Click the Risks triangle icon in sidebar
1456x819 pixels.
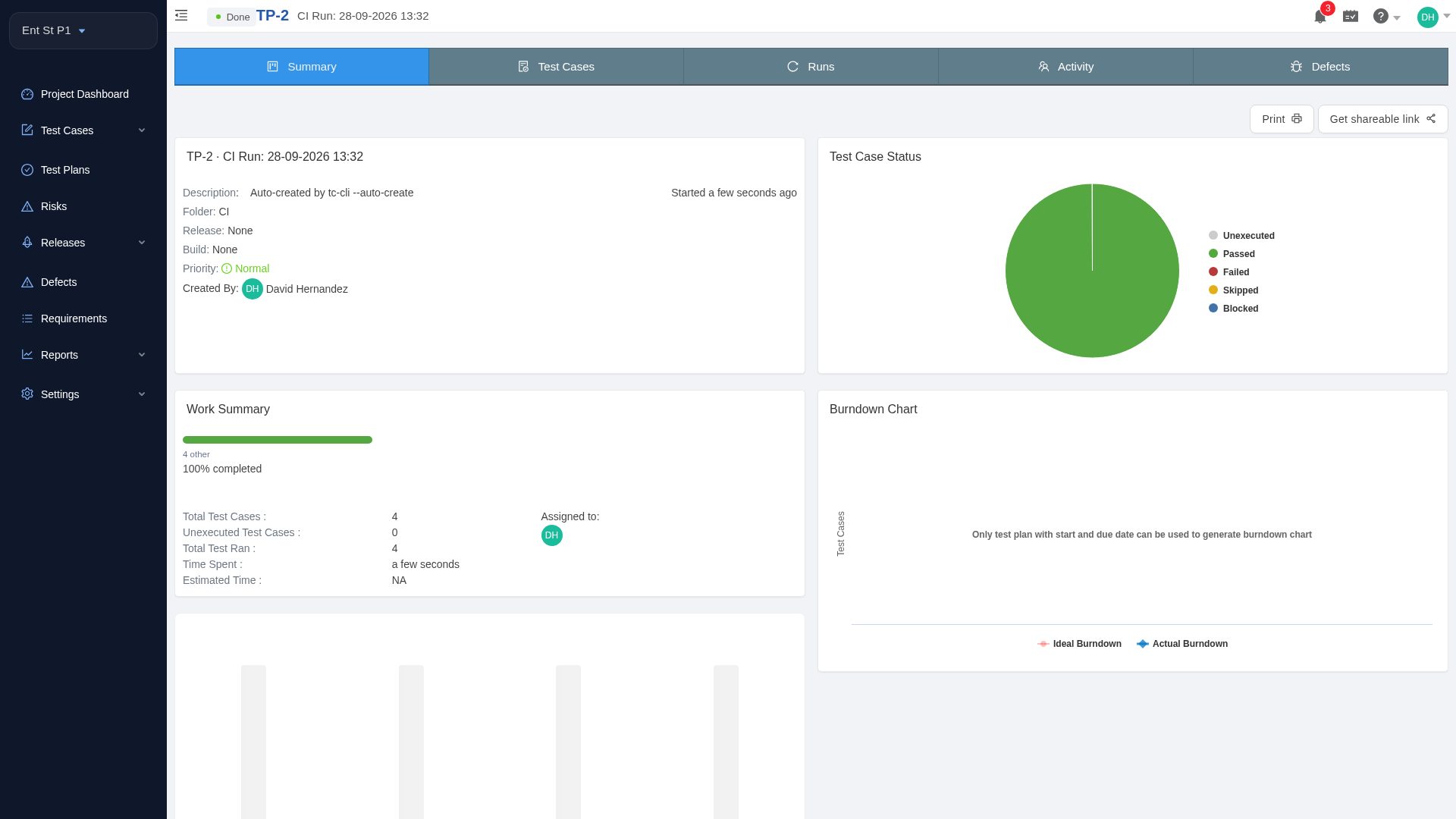tap(27, 206)
